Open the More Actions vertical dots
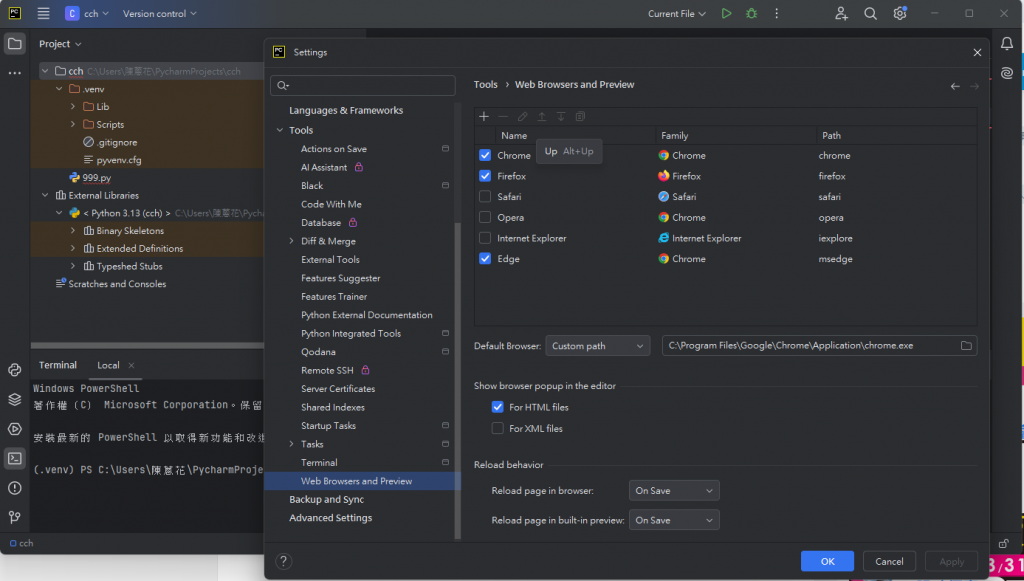Screen dimensions: 1024x581 pyautogui.click(x=776, y=13)
